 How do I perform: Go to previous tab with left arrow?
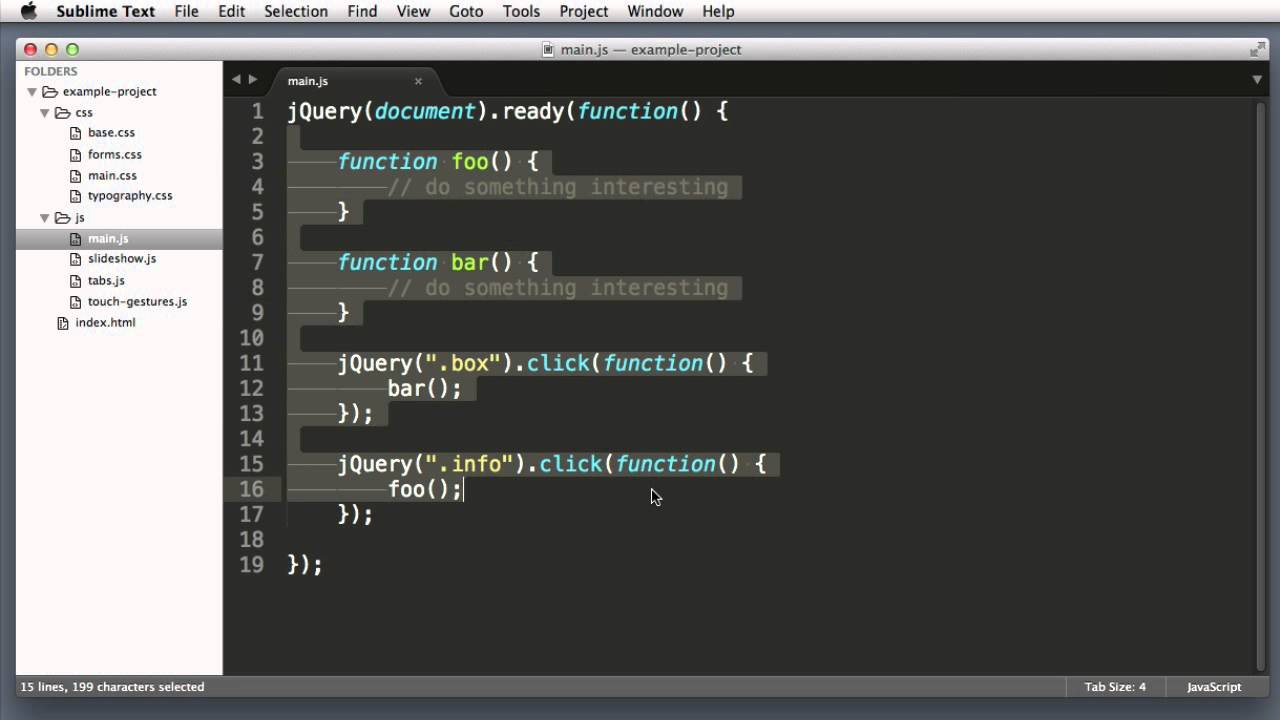tap(236, 80)
